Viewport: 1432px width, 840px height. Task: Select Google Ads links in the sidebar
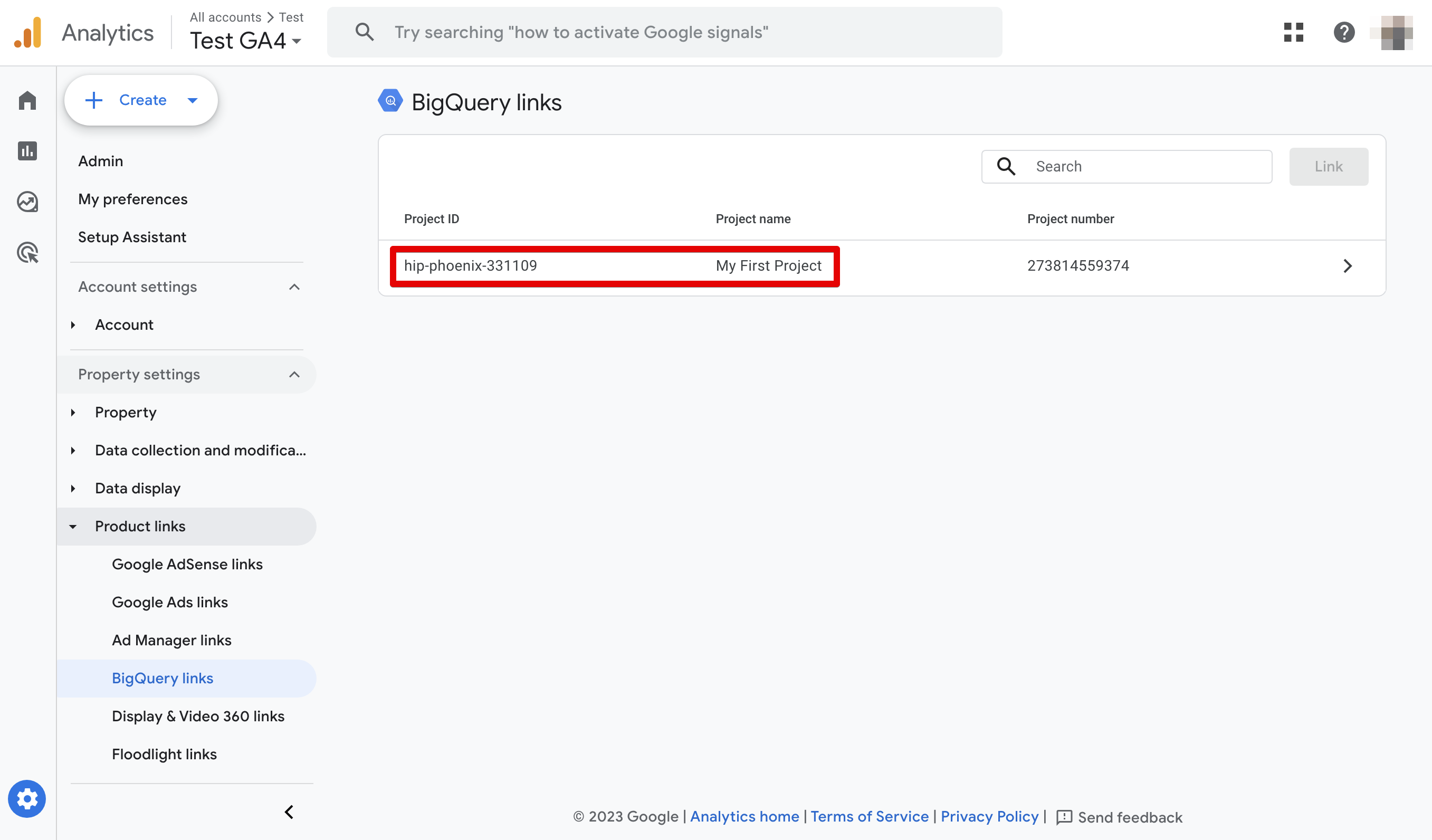click(x=169, y=602)
